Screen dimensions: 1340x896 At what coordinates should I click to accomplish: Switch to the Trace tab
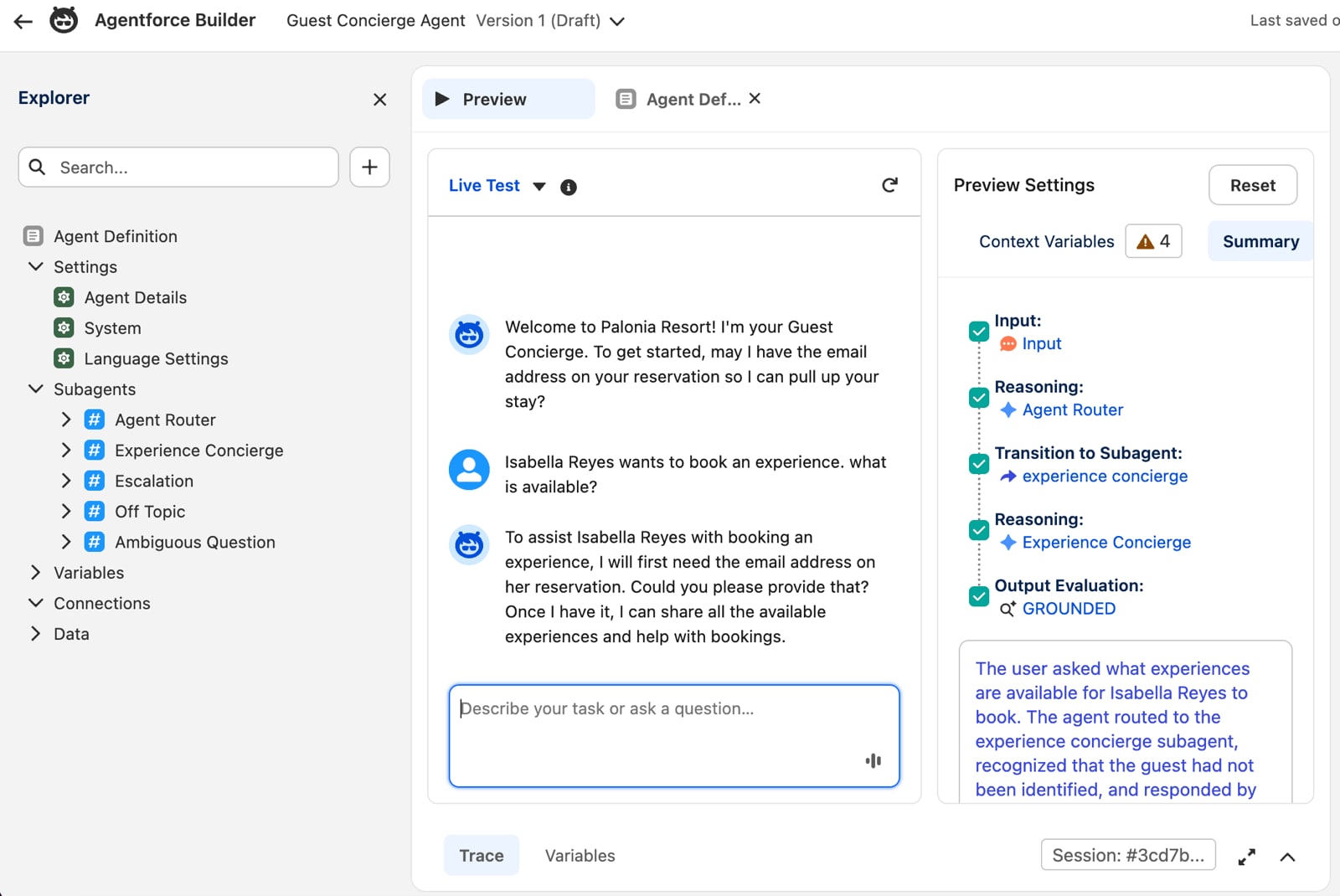click(x=482, y=855)
